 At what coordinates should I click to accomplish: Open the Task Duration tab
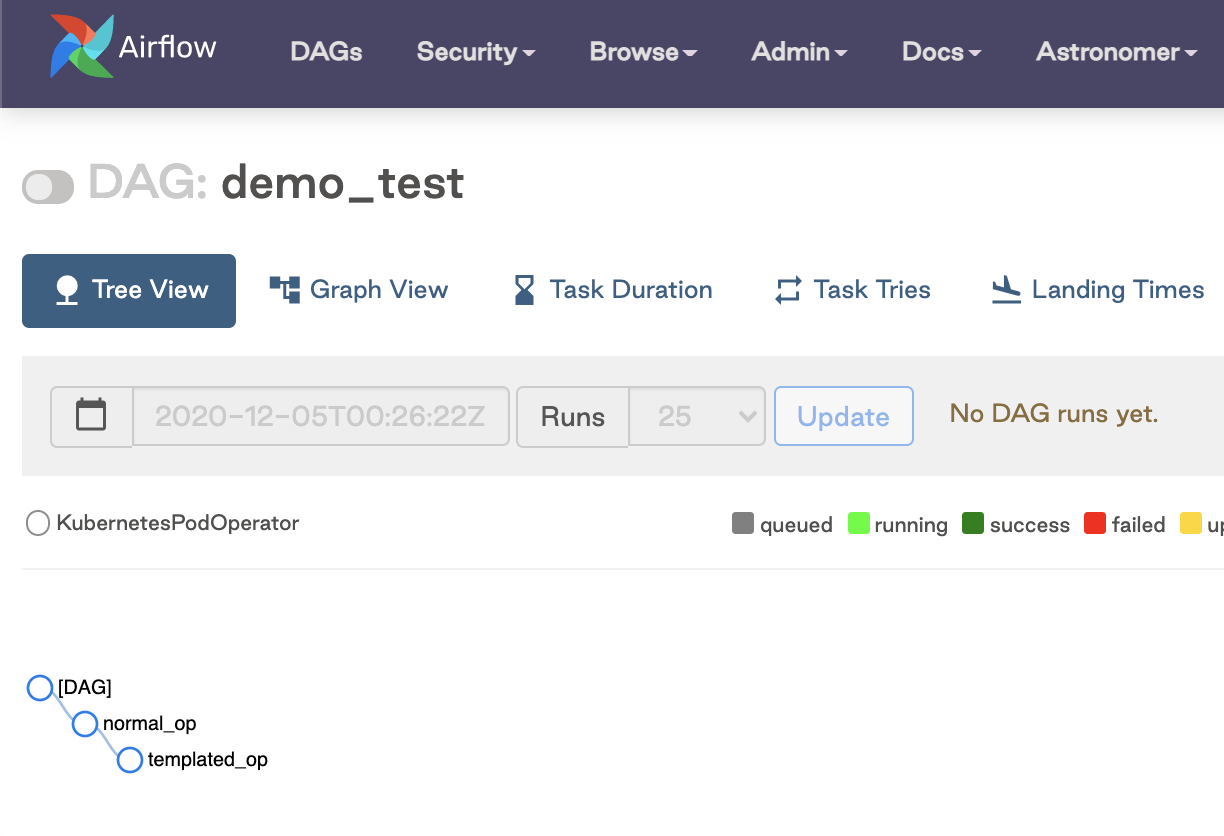(612, 290)
